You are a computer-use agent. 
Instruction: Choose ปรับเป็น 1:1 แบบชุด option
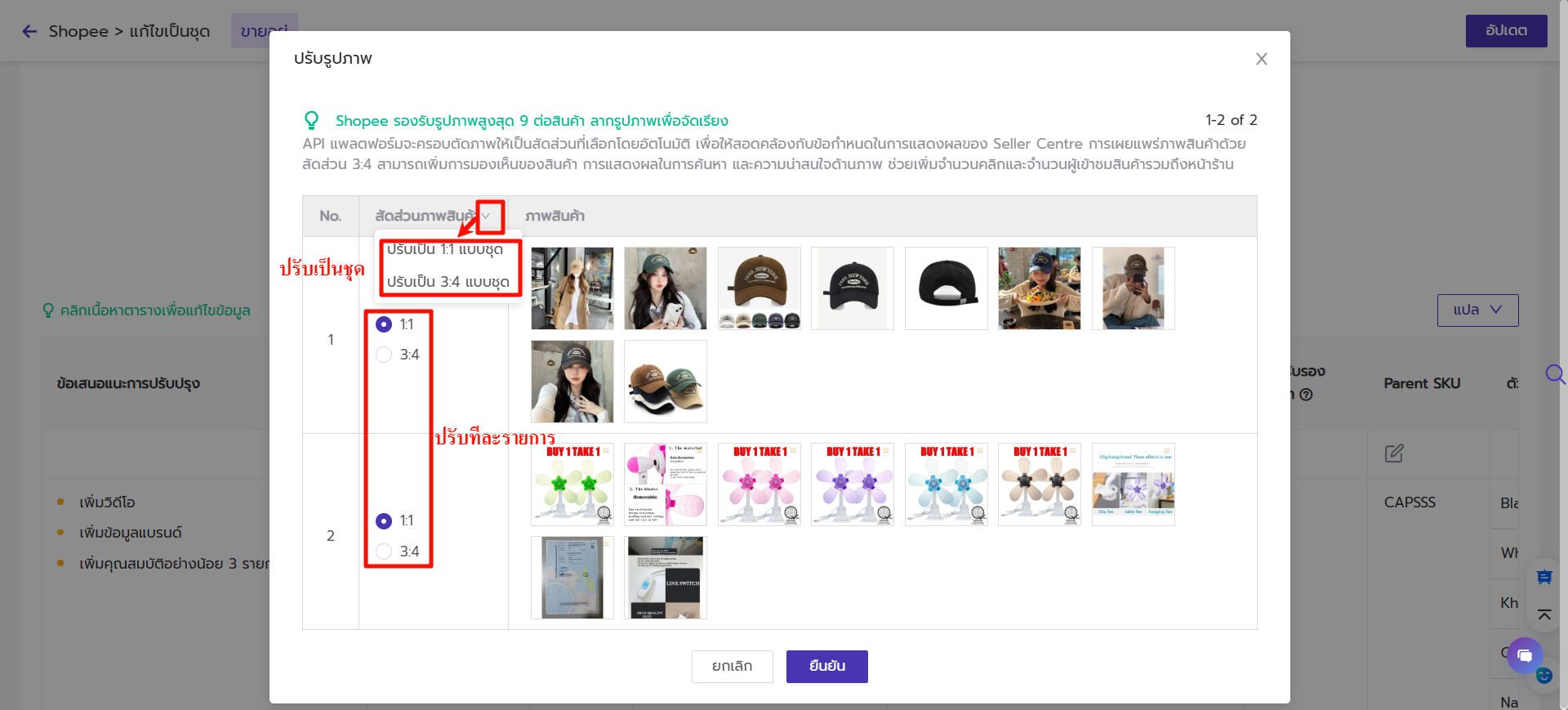(x=445, y=249)
